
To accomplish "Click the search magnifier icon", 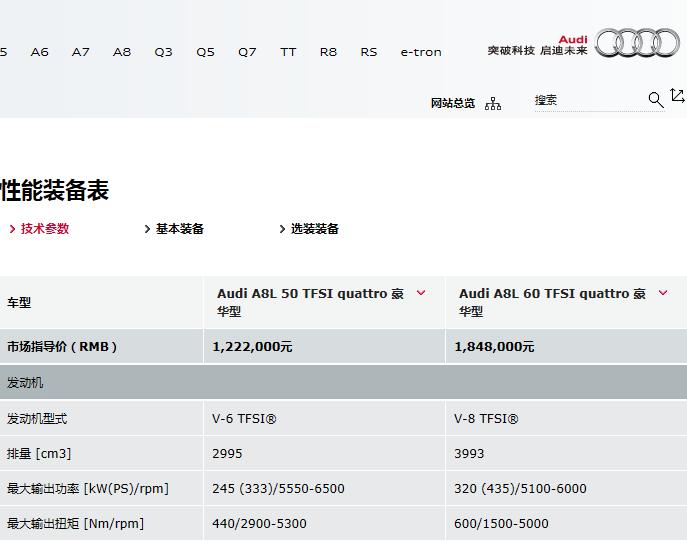I will tap(655, 100).
